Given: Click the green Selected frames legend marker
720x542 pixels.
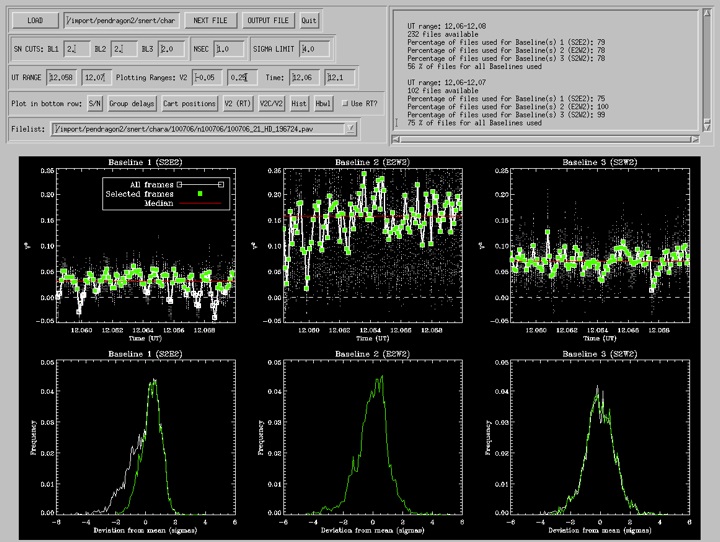Looking at the screenshot, I should [200, 194].
